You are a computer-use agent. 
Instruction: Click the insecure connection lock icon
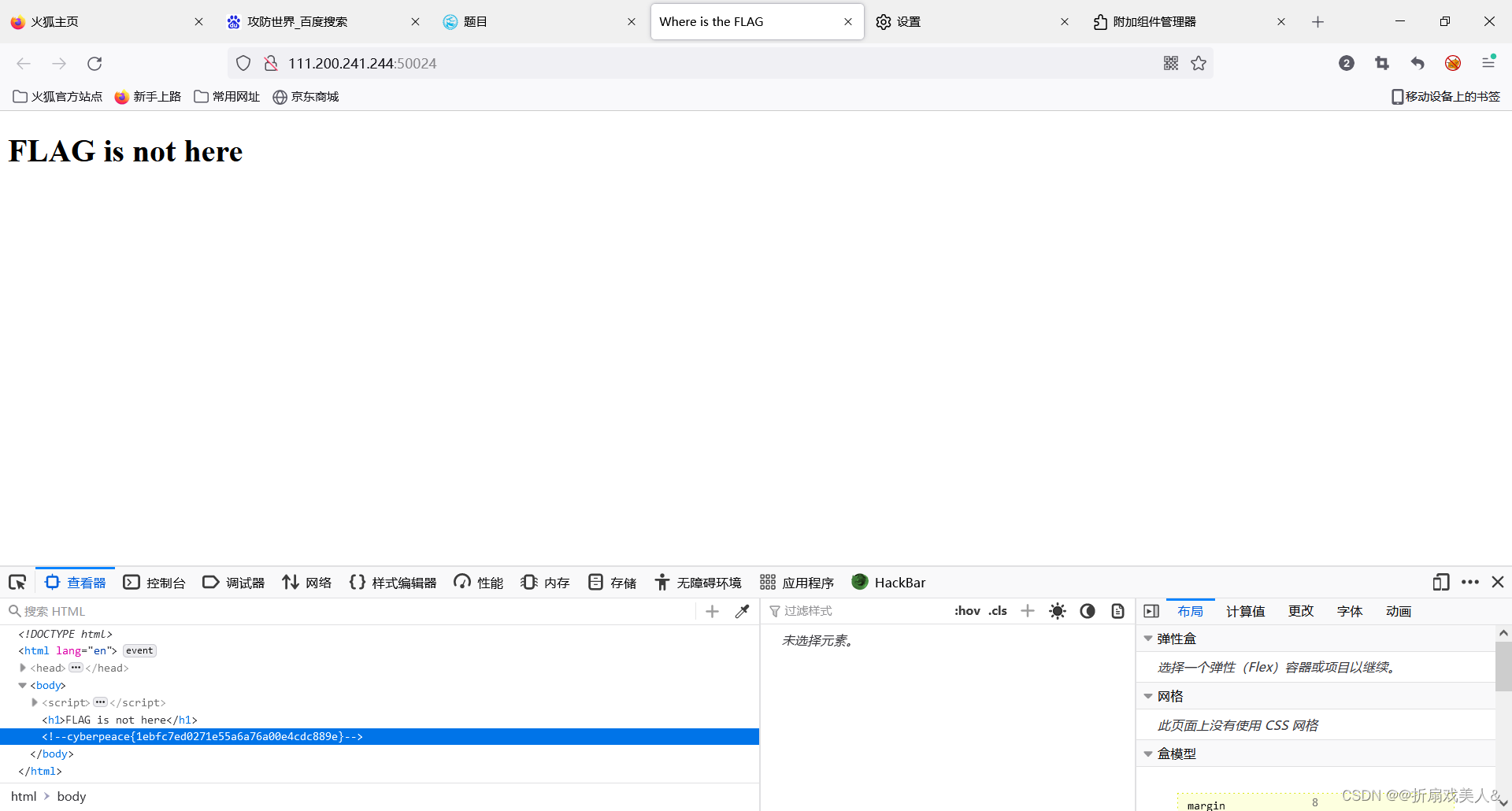pos(270,63)
